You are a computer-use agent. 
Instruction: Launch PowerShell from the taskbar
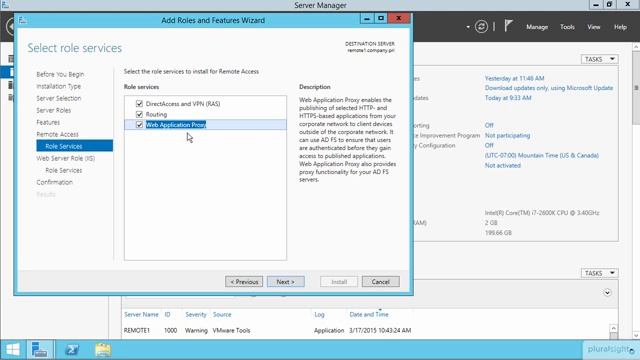[72, 350]
